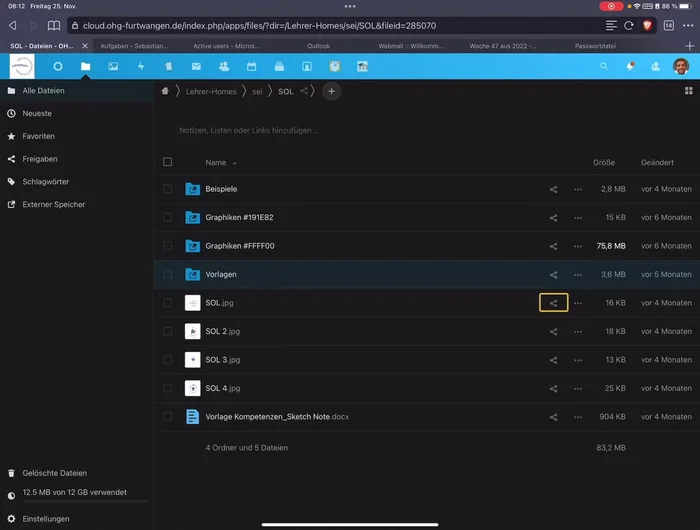This screenshot has height=530, width=700.
Task: Sort files by the Name column
Action: coord(216,162)
